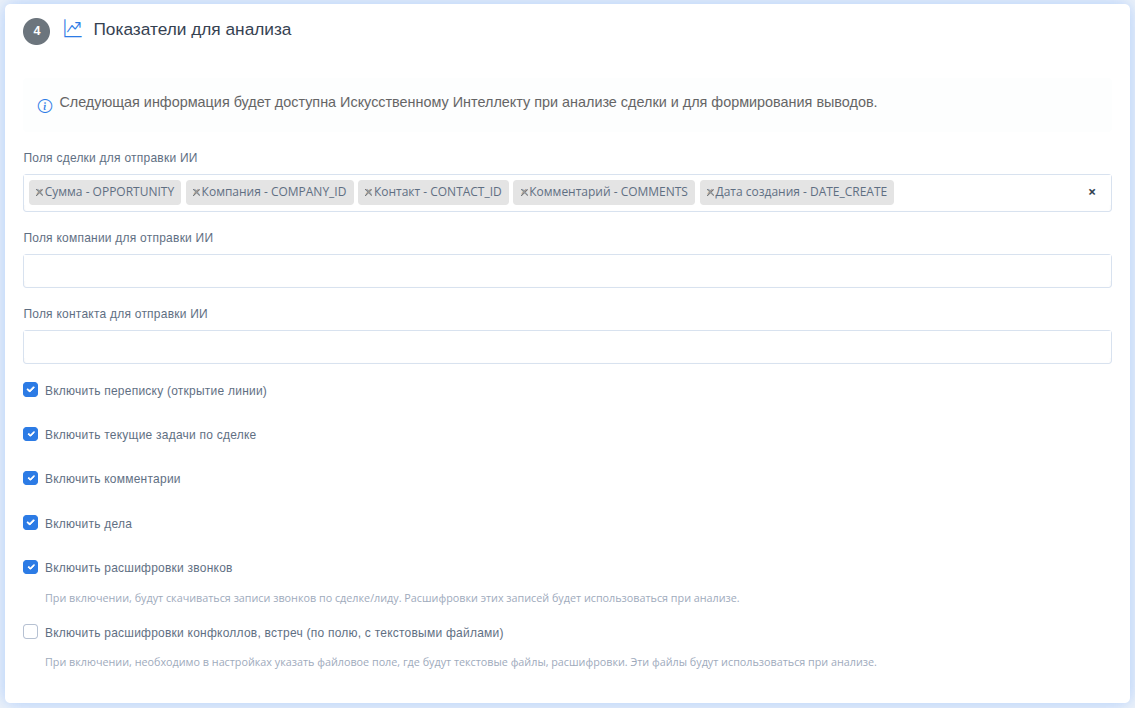Viewport: 1135px width, 708px height.
Task: Disable Включить переписку (открытие линии) checkbox
Action: (31, 390)
